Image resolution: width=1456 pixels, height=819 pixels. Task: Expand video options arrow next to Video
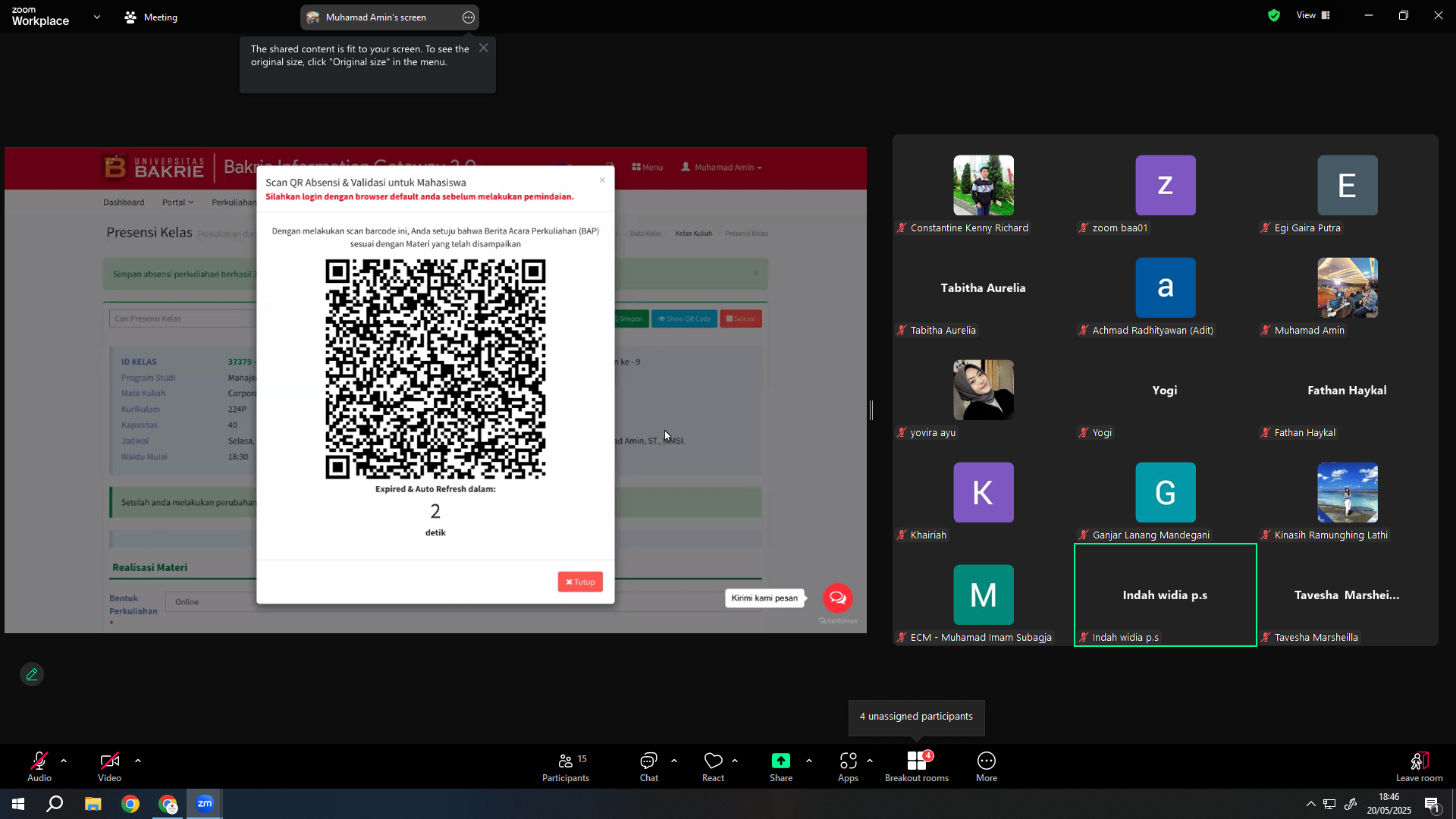138,761
